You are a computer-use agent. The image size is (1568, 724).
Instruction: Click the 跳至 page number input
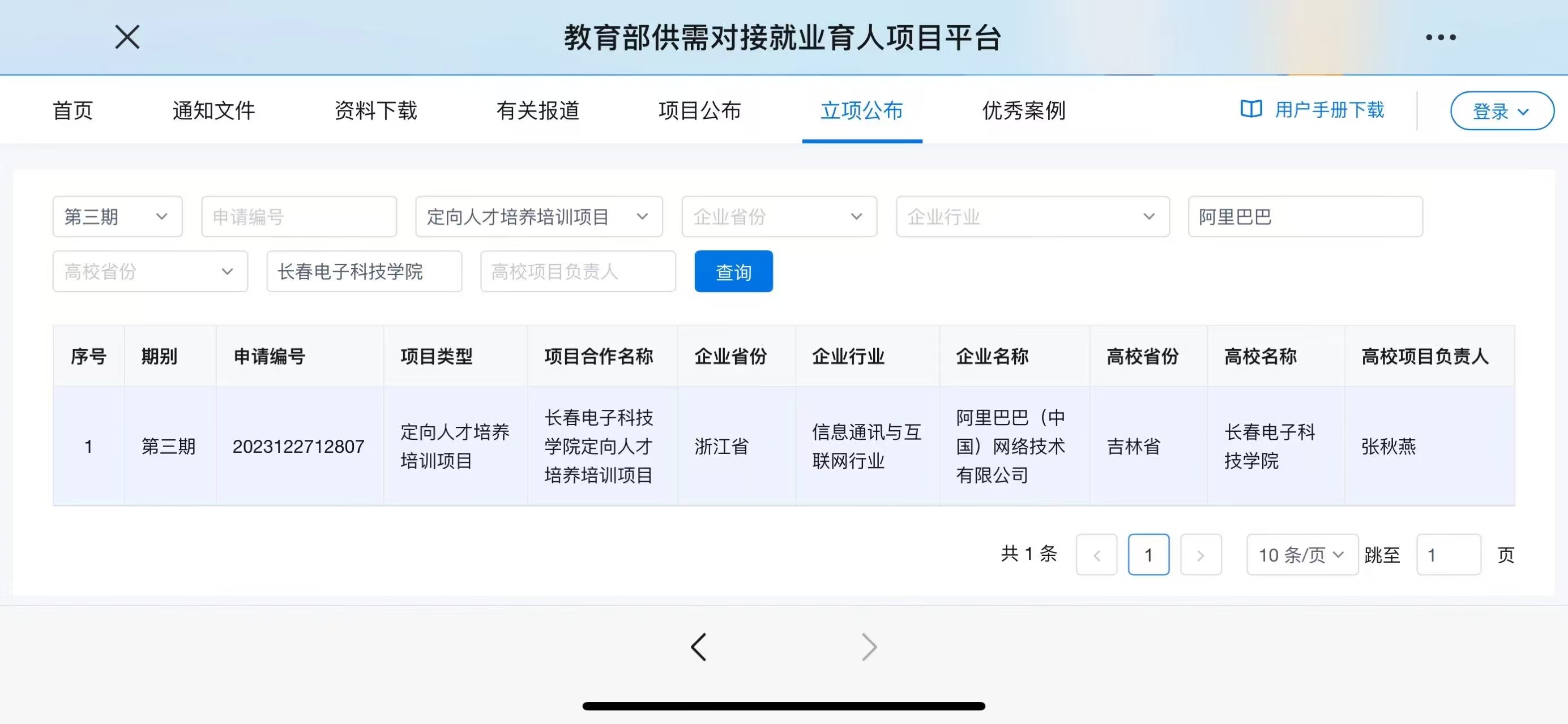[1449, 554]
